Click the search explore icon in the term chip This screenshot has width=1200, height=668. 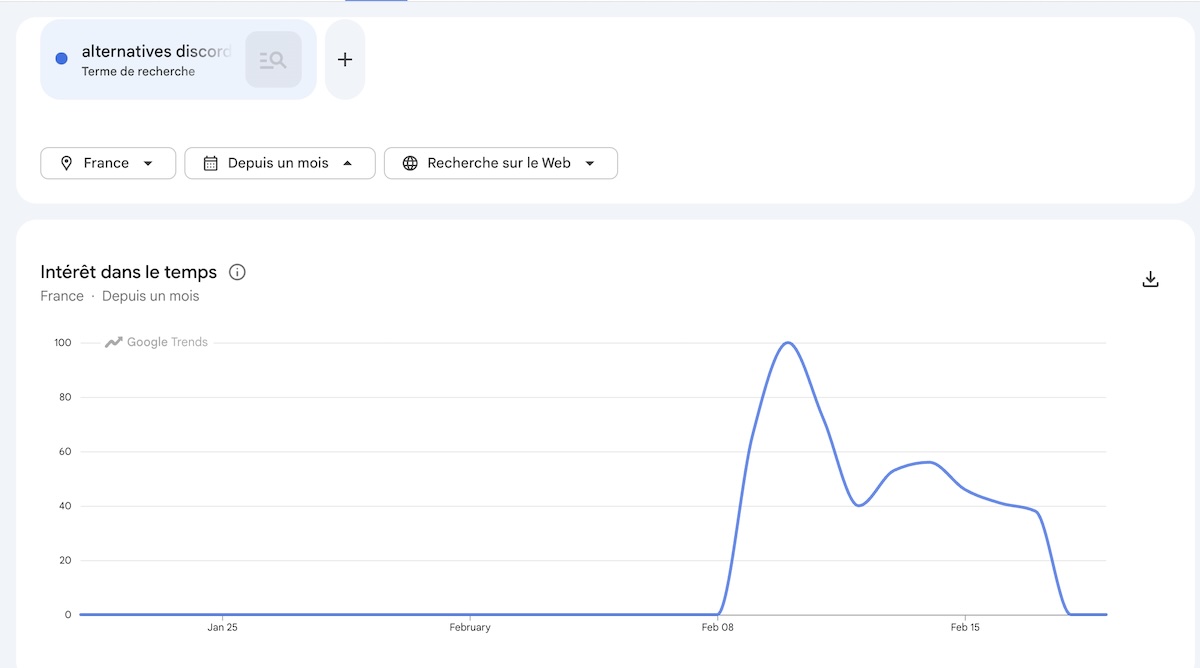click(273, 60)
